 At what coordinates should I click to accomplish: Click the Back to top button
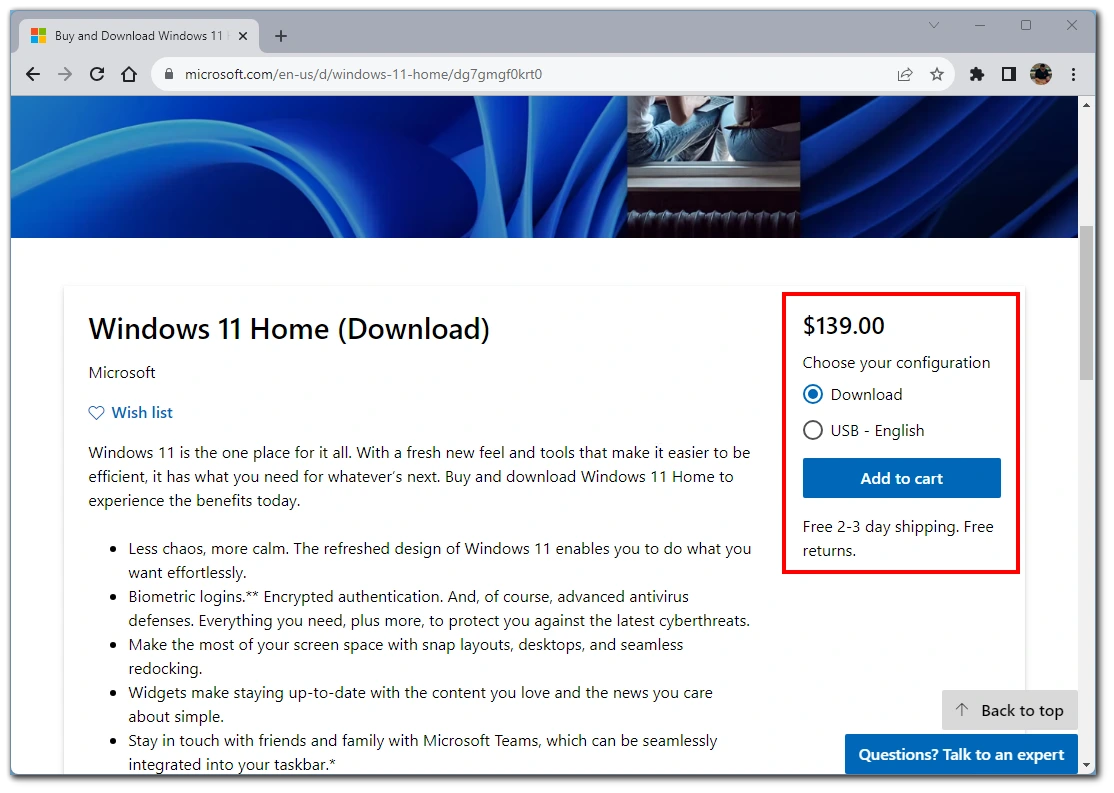coord(1010,710)
